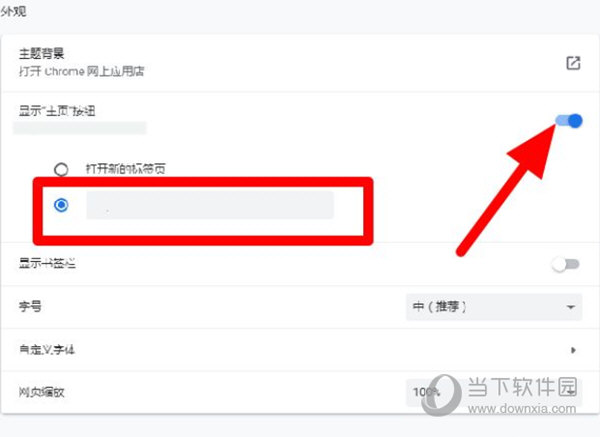Click the 打开新的标签页 option label
Image resolution: width=600 pixels, height=437 pixels.
coord(126,169)
